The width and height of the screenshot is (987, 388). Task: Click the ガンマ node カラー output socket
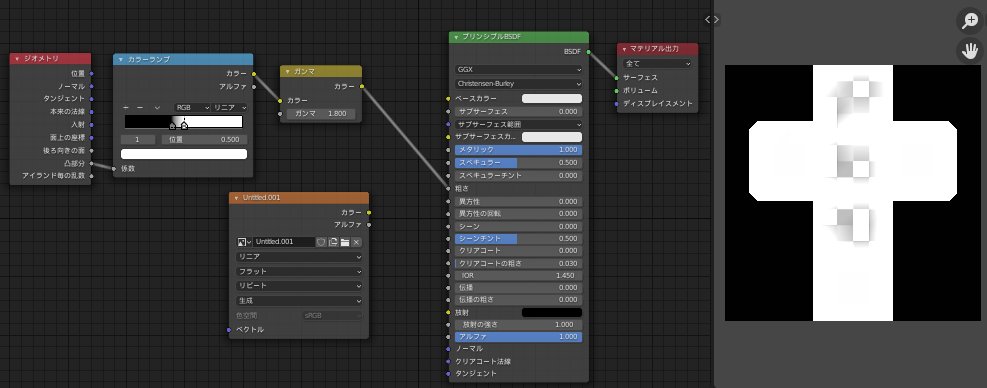(x=362, y=86)
